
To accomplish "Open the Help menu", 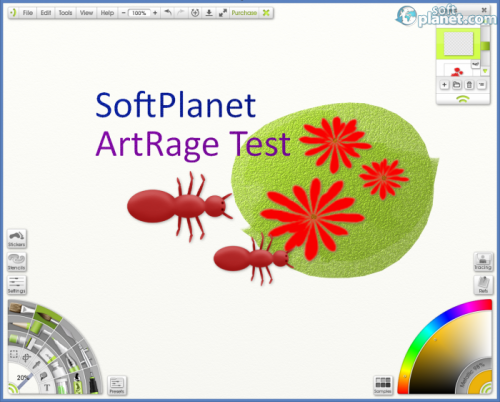I will coord(107,13).
